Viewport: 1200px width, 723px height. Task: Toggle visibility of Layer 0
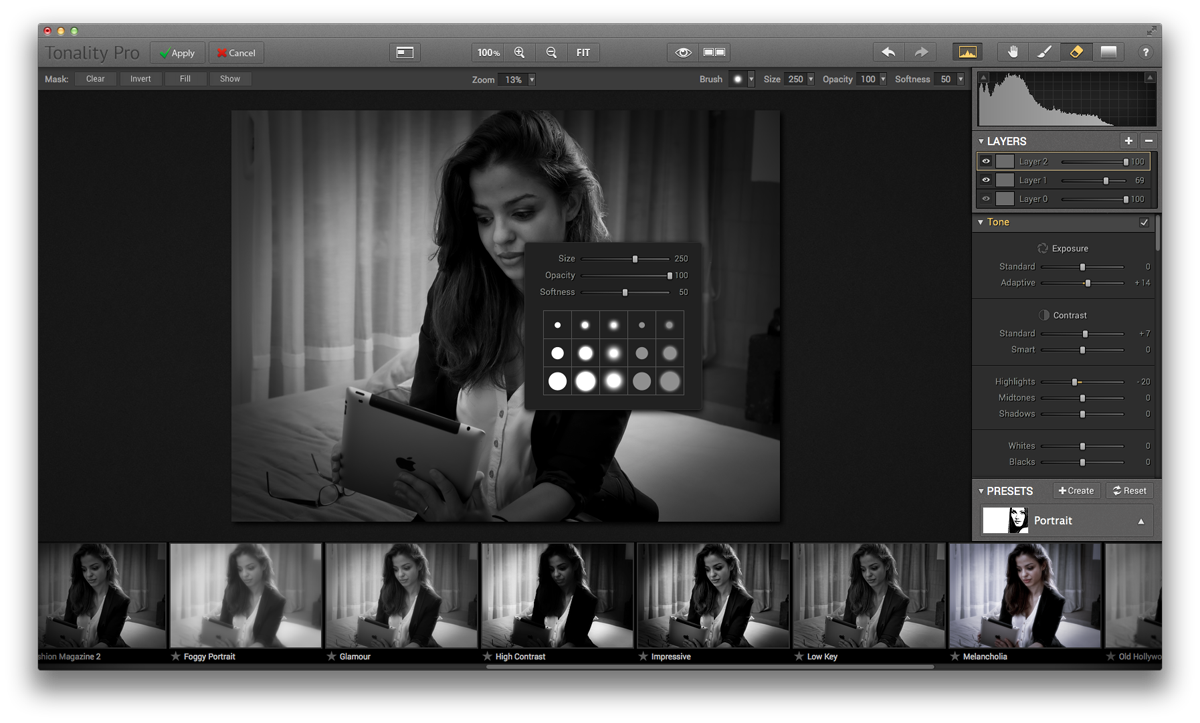tap(986, 199)
